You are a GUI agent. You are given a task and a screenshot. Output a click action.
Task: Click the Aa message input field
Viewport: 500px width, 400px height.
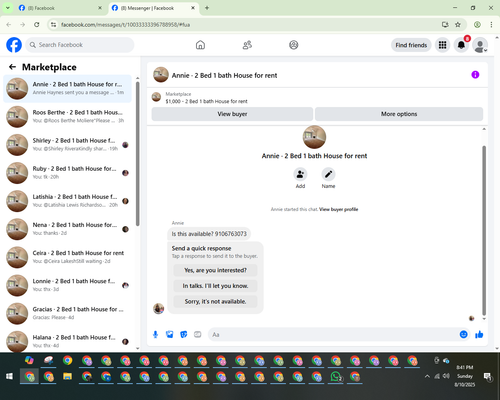[x=333, y=334]
